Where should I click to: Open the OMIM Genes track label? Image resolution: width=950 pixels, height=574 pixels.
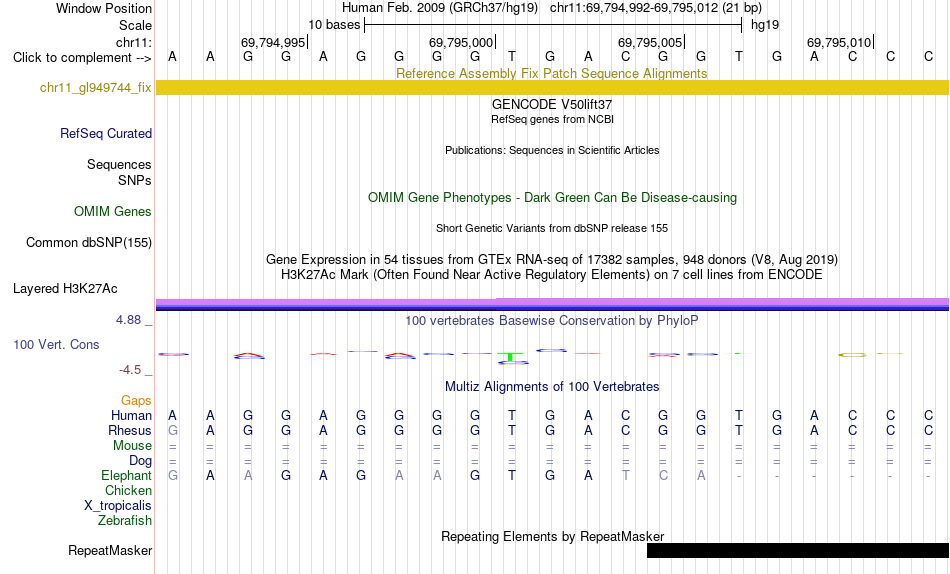[x=112, y=212]
